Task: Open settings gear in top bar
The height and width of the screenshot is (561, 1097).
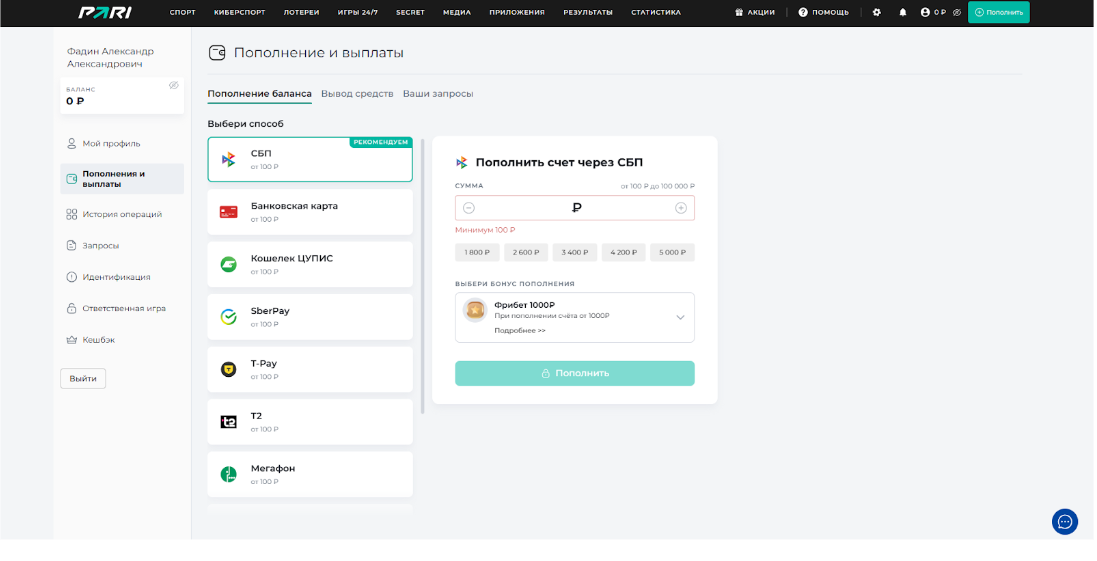Action: click(877, 12)
